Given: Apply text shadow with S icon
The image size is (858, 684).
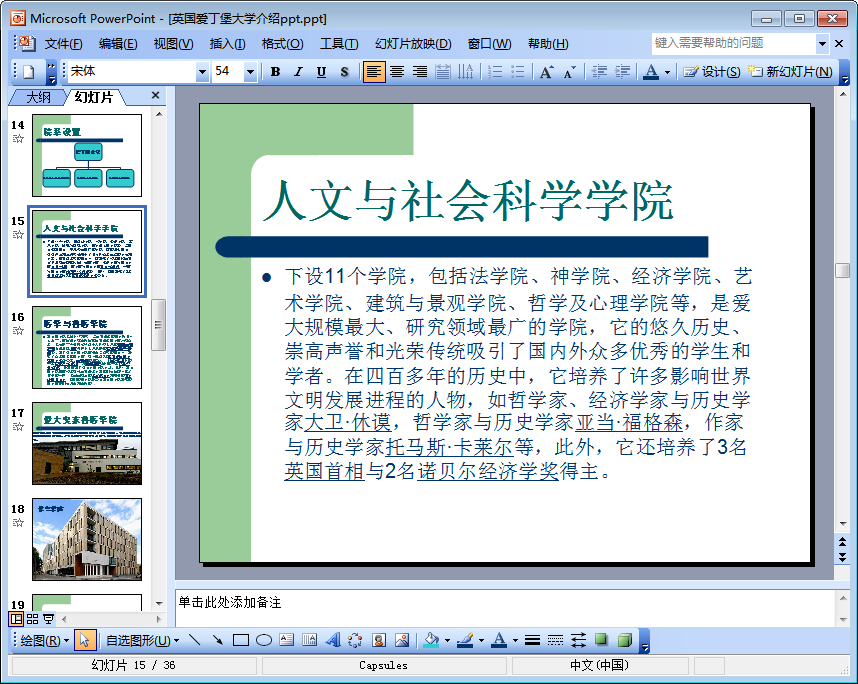Looking at the screenshot, I should (344, 72).
